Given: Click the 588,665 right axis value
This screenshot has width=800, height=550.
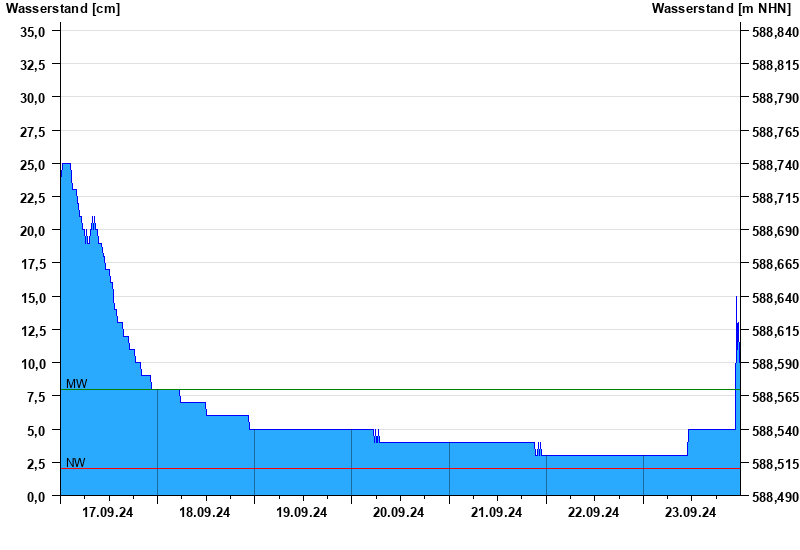Looking at the screenshot, I should pos(775,264).
